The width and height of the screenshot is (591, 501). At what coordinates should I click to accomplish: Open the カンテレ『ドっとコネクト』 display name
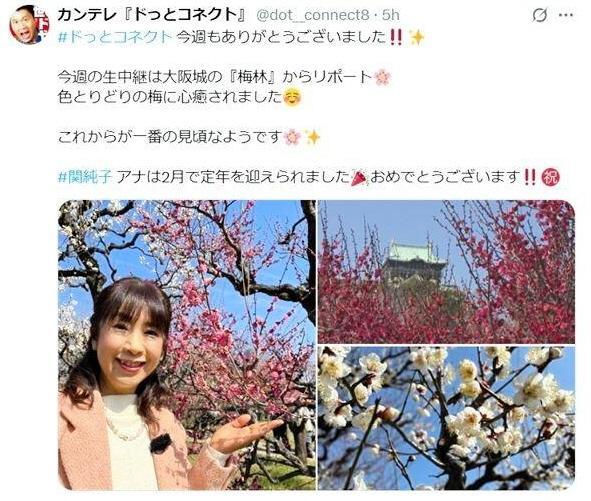coord(152,15)
